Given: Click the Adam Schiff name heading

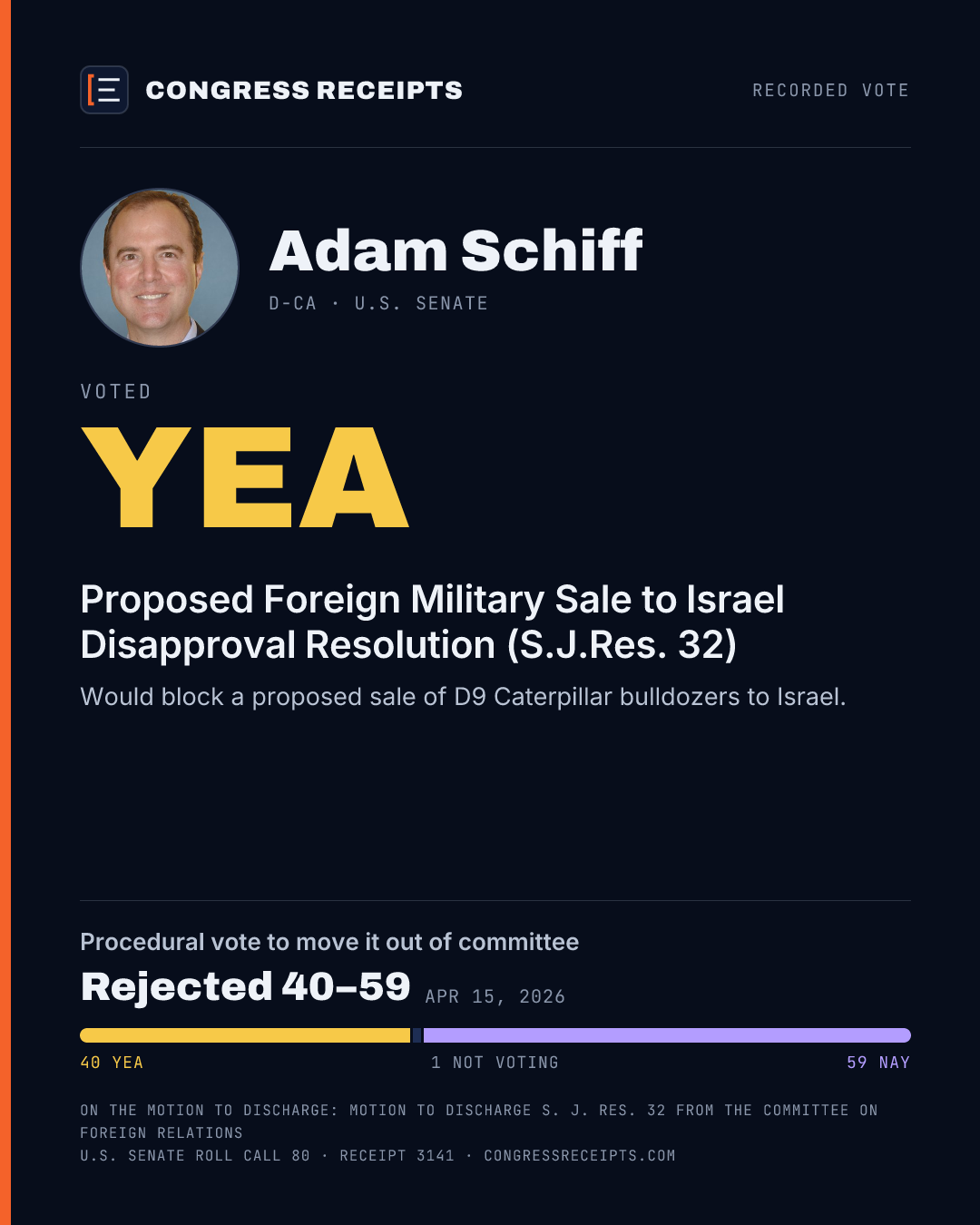Looking at the screenshot, I should (456, 250).
